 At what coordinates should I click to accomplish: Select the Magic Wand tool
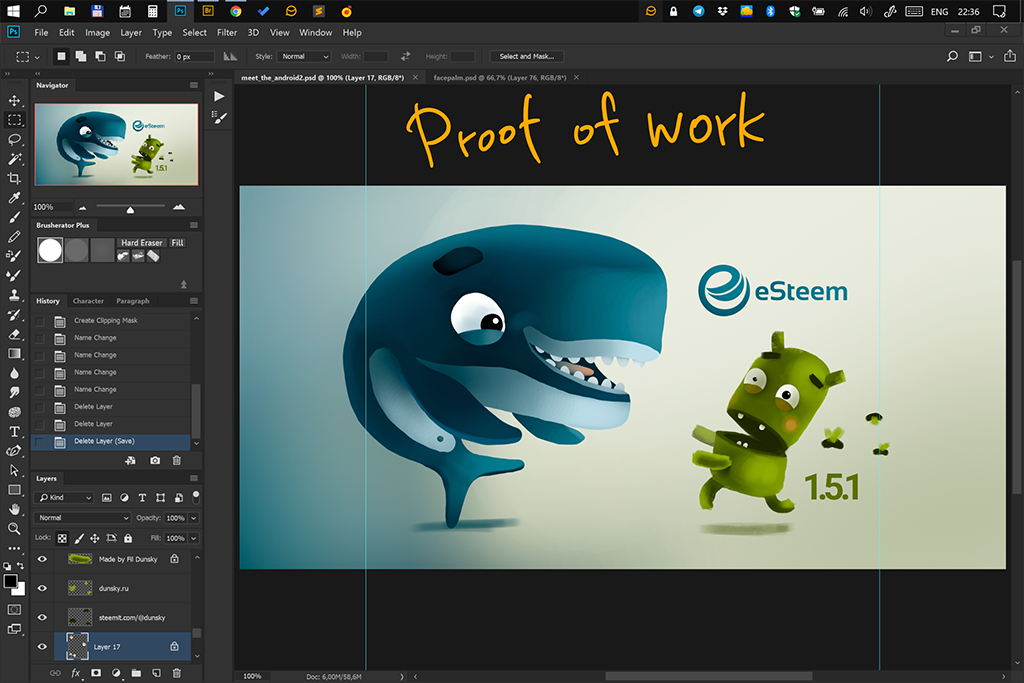tap(14, 159)
